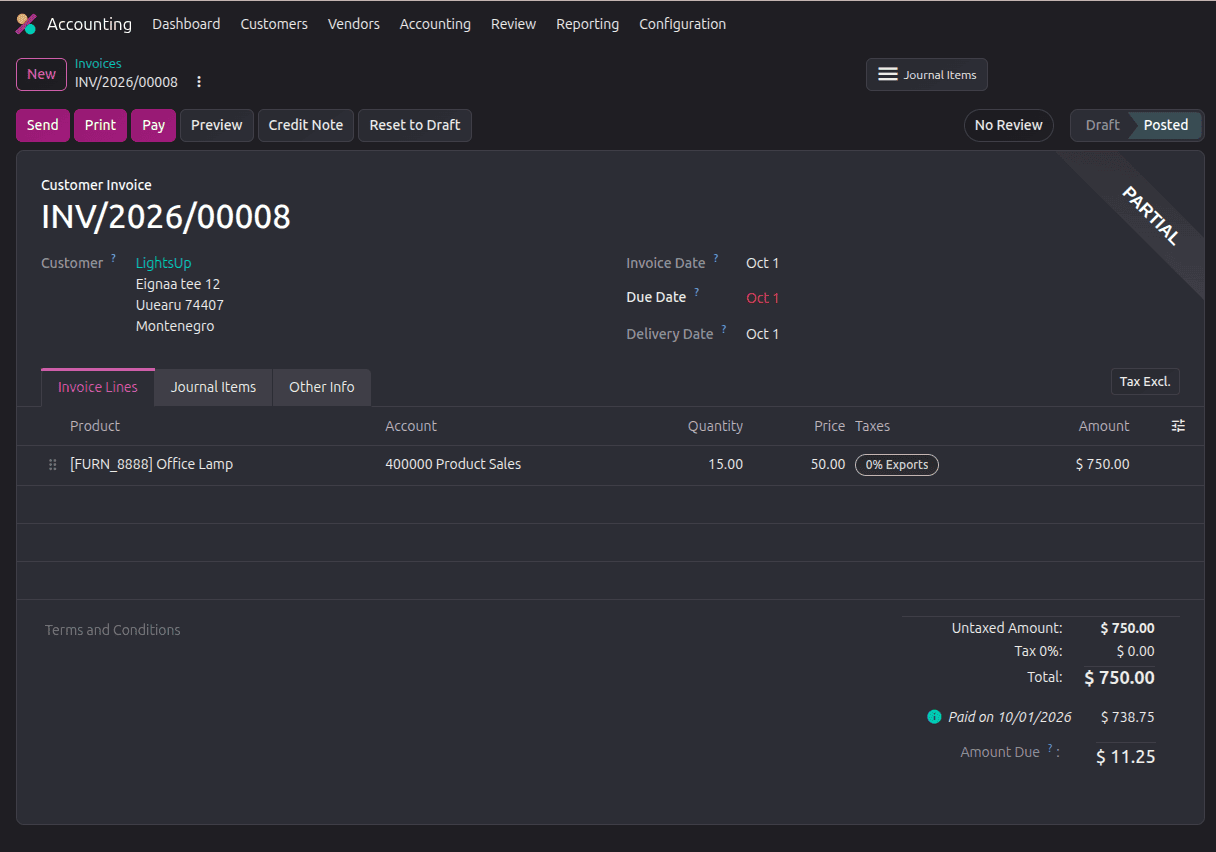The height and width of the screenshot is (852, 1216).
Task: Click the INV/2026/00008 breadcrumb text
Action: [126, 82]
